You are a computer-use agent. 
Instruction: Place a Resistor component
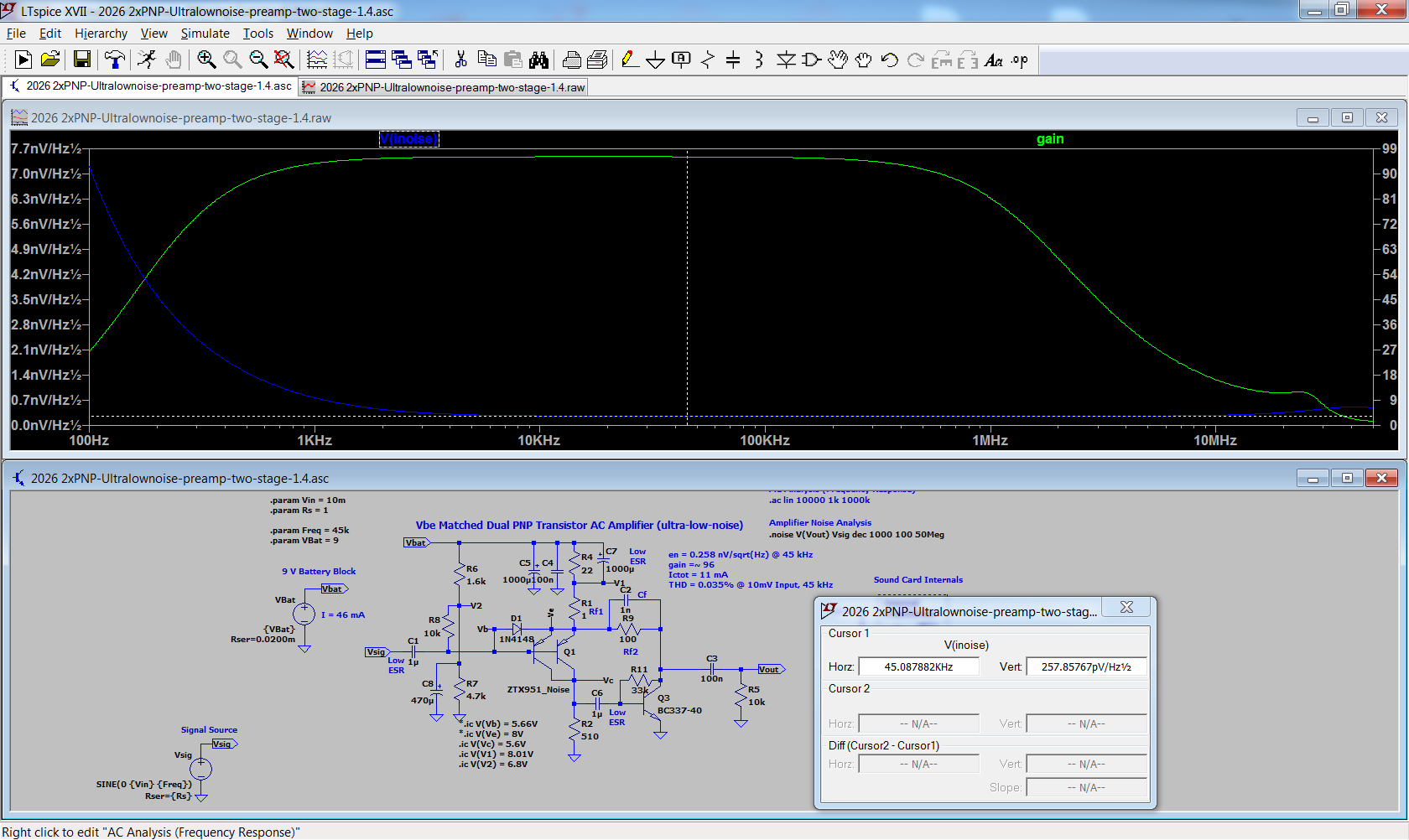click(x=708, y=60)
